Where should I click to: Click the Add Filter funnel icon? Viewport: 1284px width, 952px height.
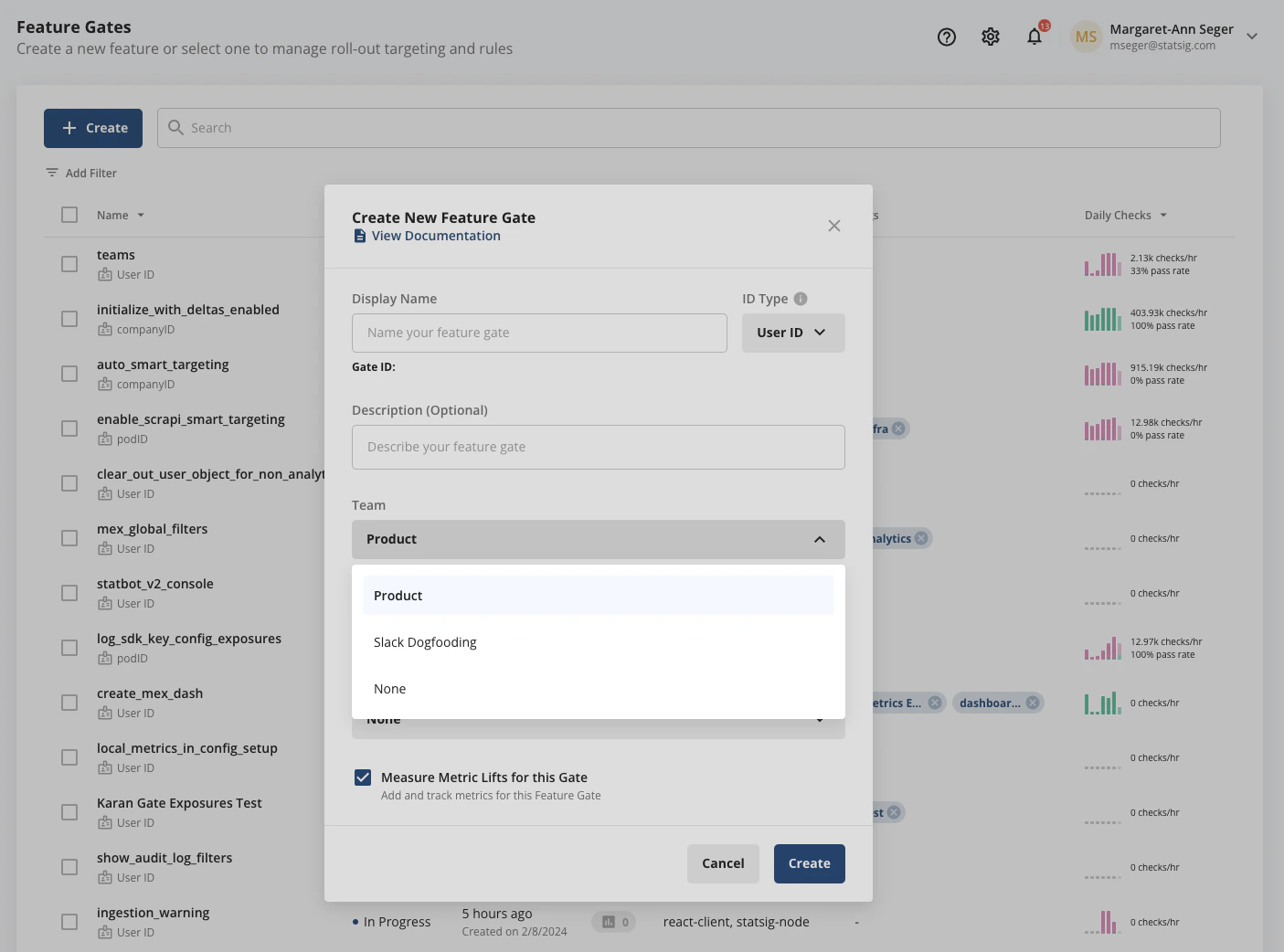point(51,172)
